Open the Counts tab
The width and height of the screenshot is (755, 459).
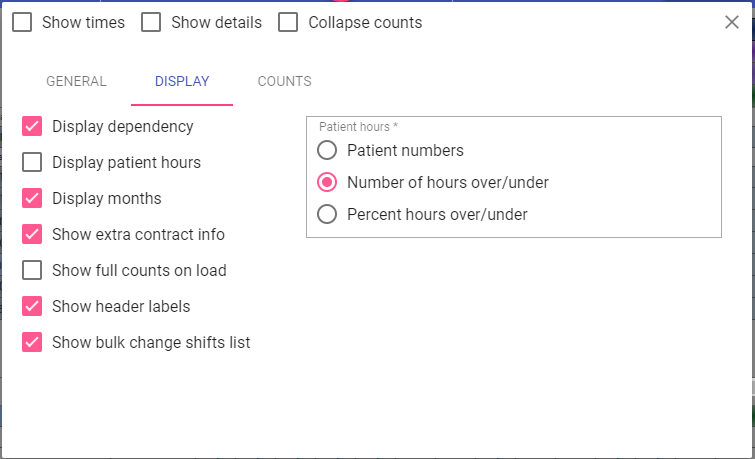tap(284, 82)
